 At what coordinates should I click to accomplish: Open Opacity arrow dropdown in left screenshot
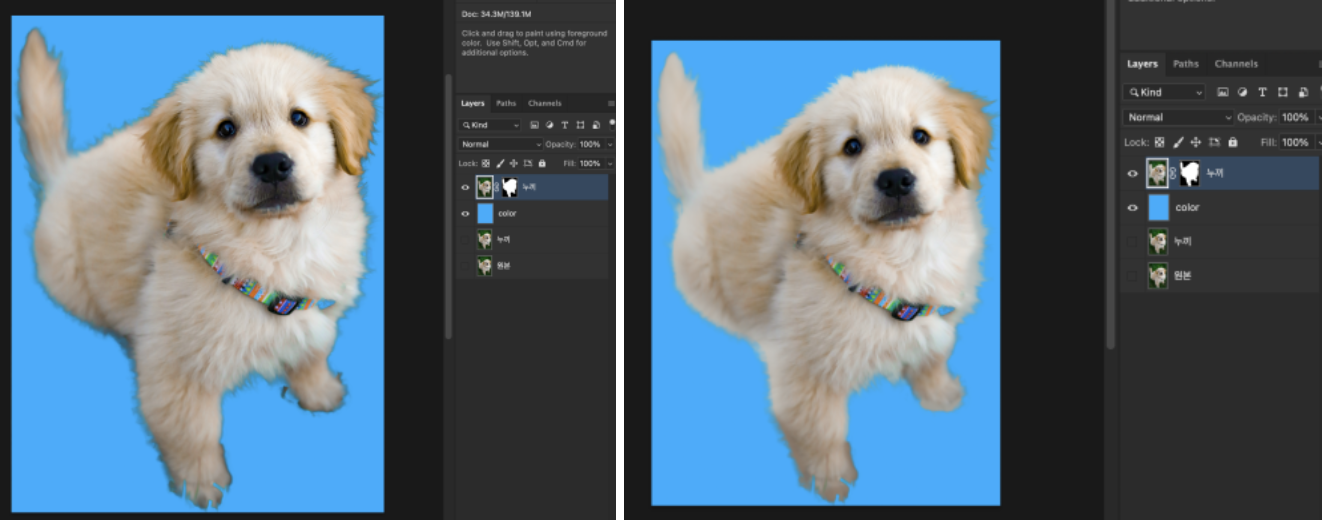pos(610,144)
